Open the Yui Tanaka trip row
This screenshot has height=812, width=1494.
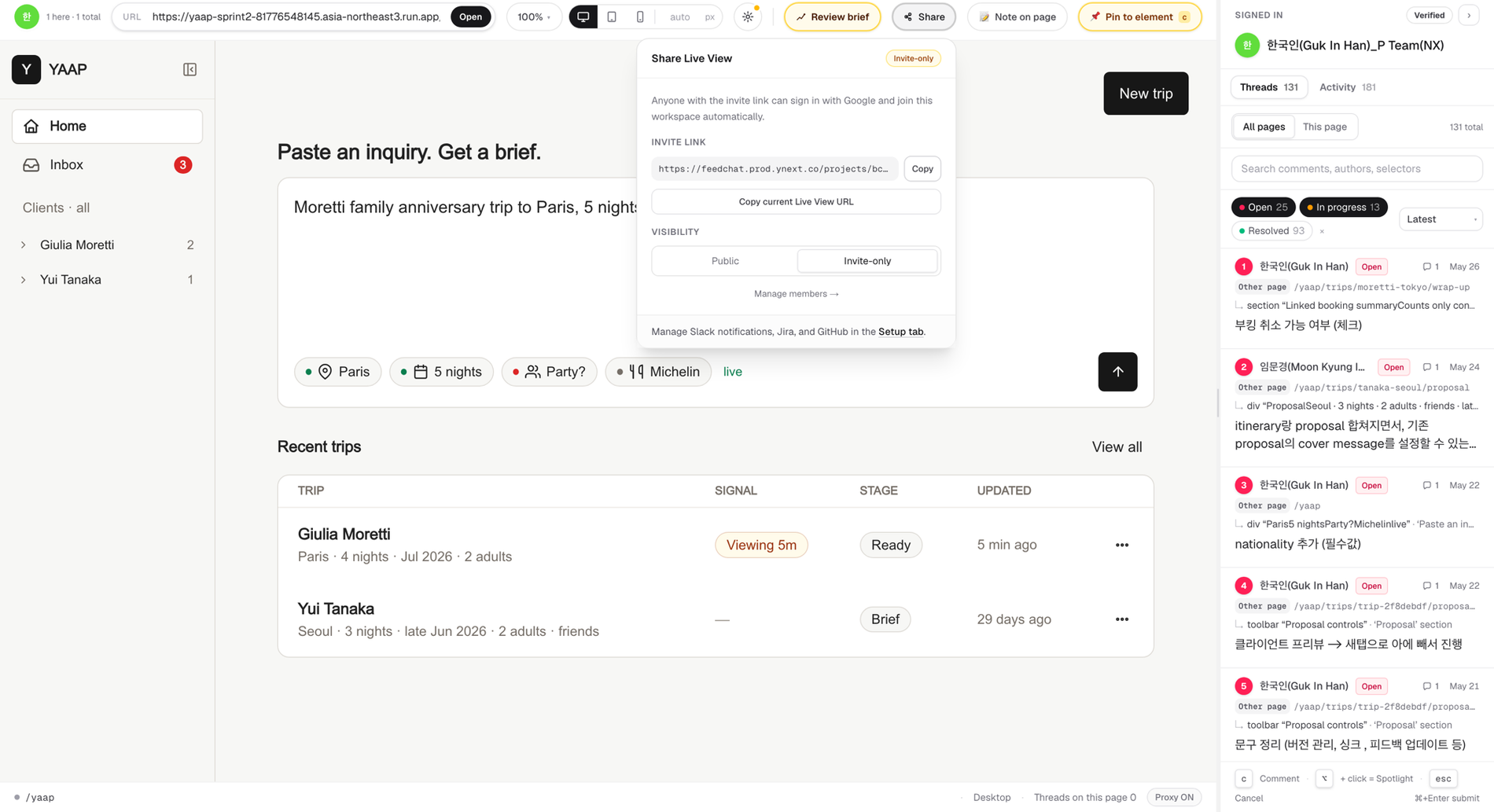(716, 619)
